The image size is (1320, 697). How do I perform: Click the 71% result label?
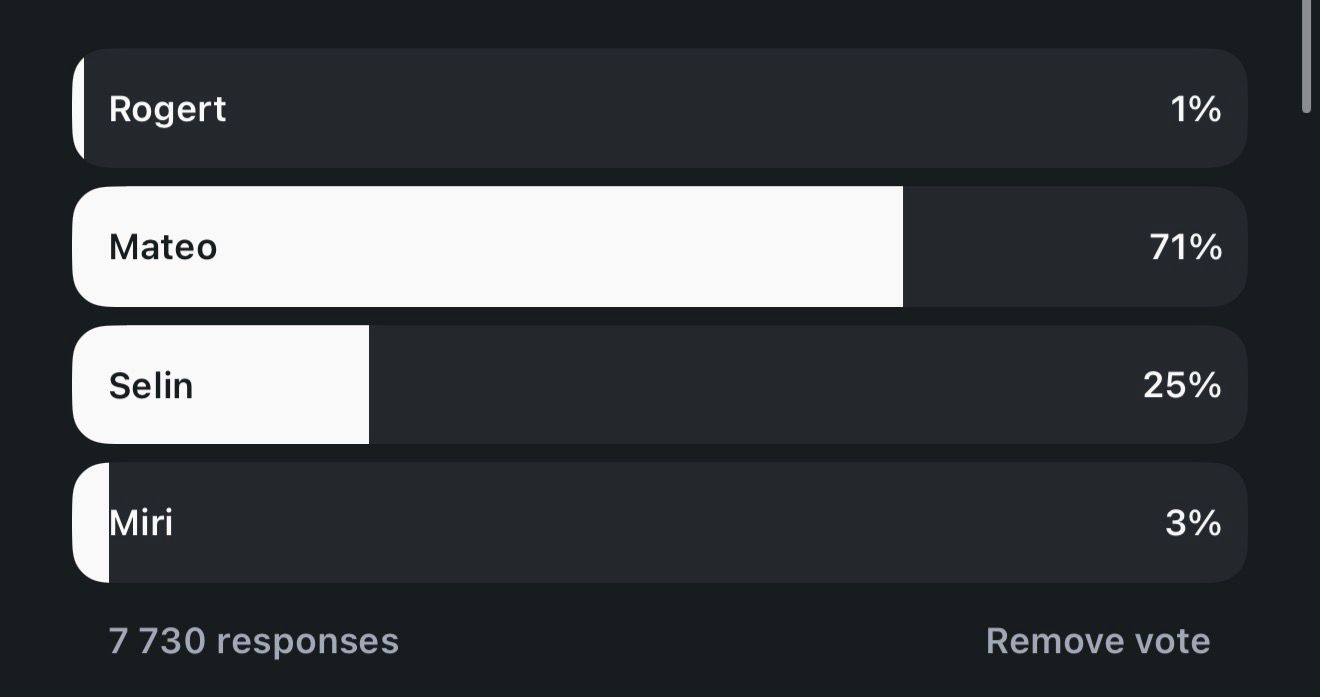click(x=1186, y=246)
